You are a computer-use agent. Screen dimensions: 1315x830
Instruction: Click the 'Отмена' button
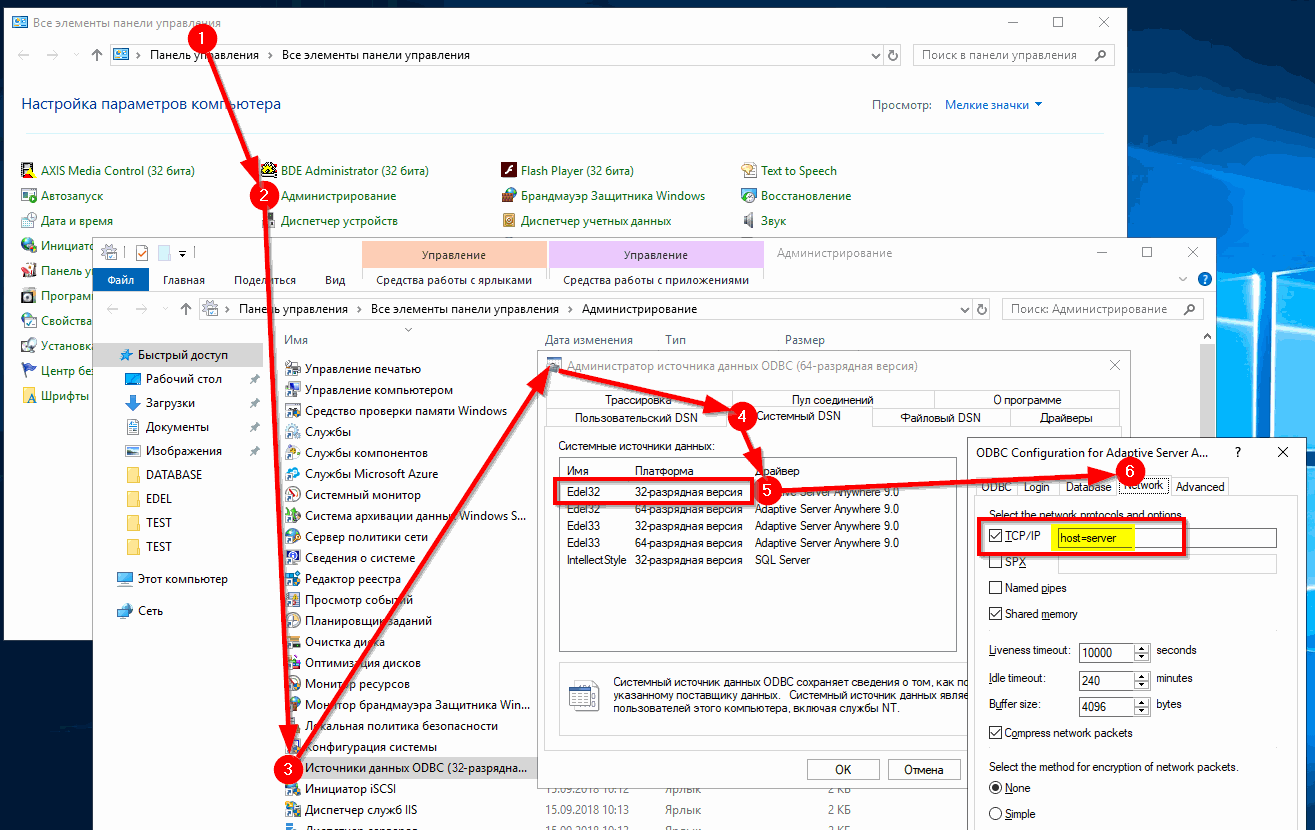point(923,769)
